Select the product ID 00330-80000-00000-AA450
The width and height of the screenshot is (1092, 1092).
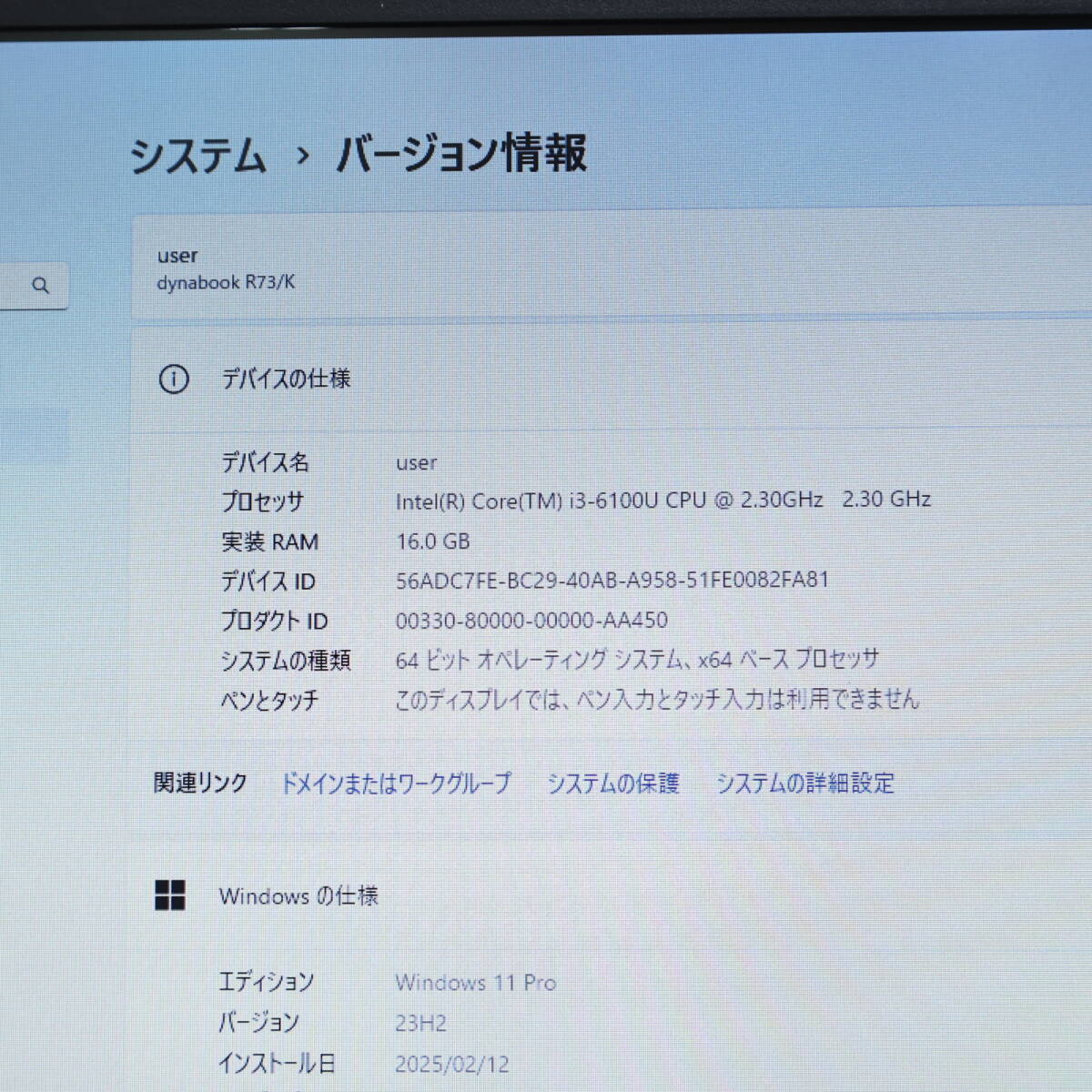click(x=531, y=621)
